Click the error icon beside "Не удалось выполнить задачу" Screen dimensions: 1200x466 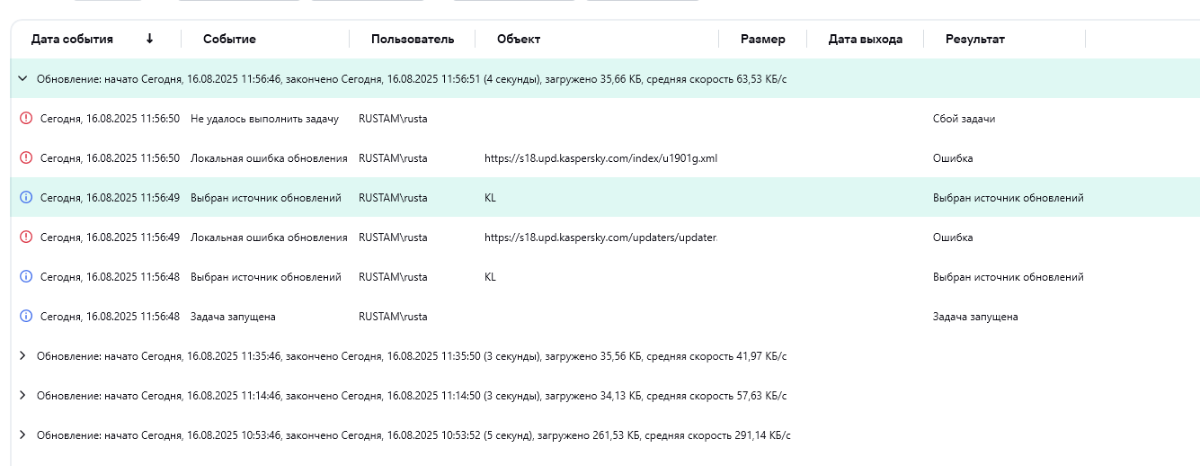(26, 118)
